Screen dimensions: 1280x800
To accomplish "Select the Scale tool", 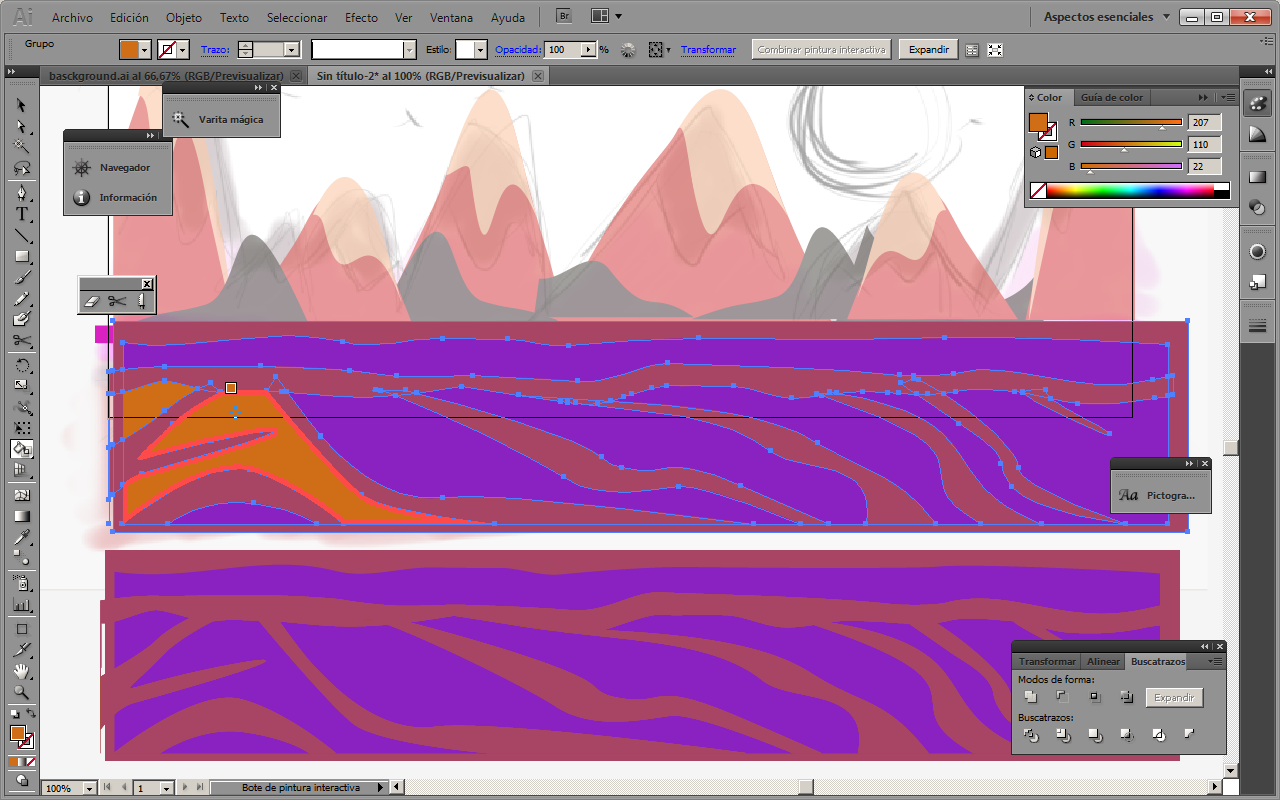I will 21,386.
